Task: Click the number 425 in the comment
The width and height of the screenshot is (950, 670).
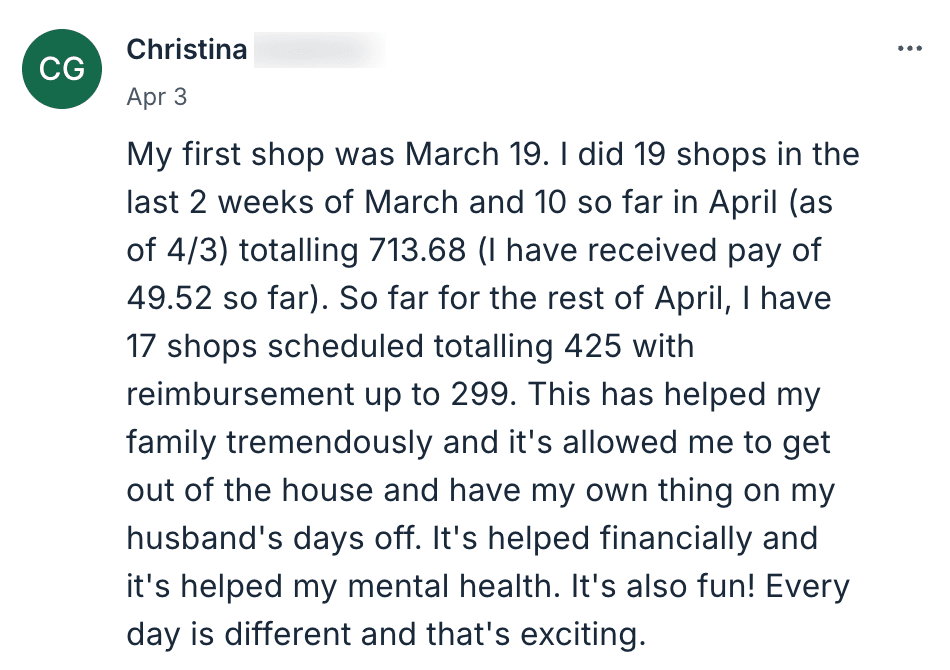Action: 593,346
